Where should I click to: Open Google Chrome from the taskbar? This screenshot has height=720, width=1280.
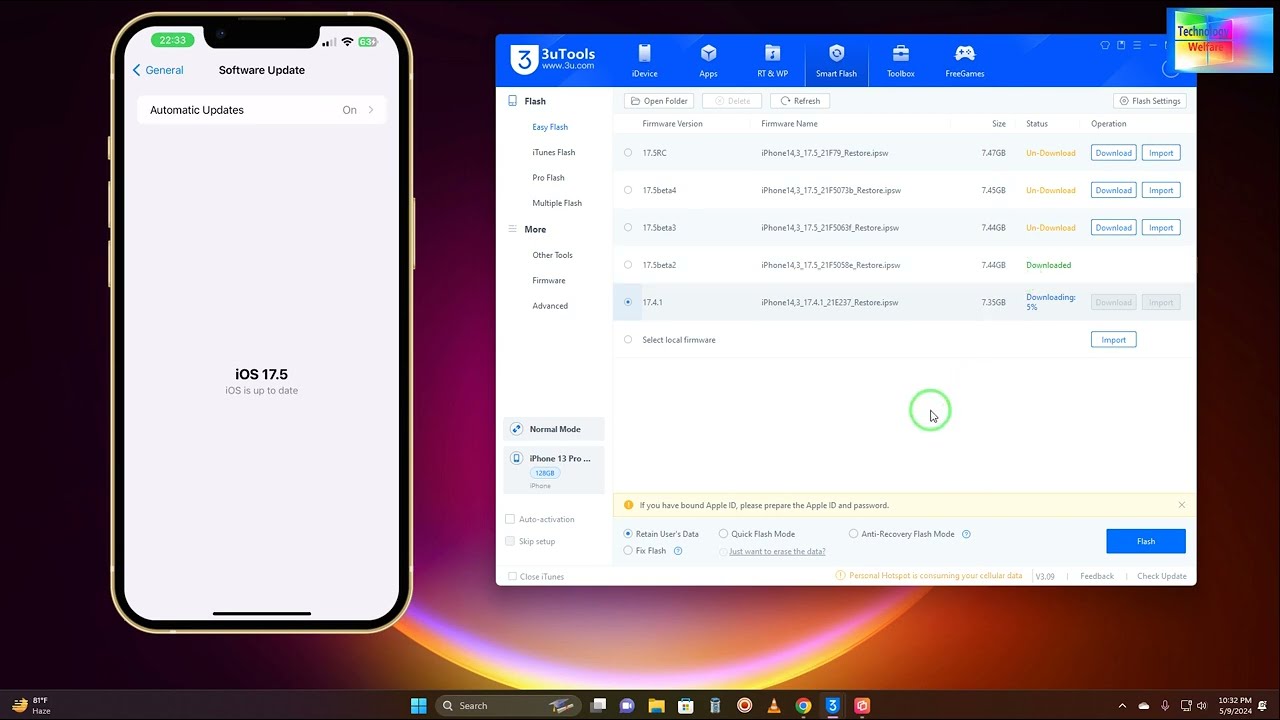(x=803, y=705)
